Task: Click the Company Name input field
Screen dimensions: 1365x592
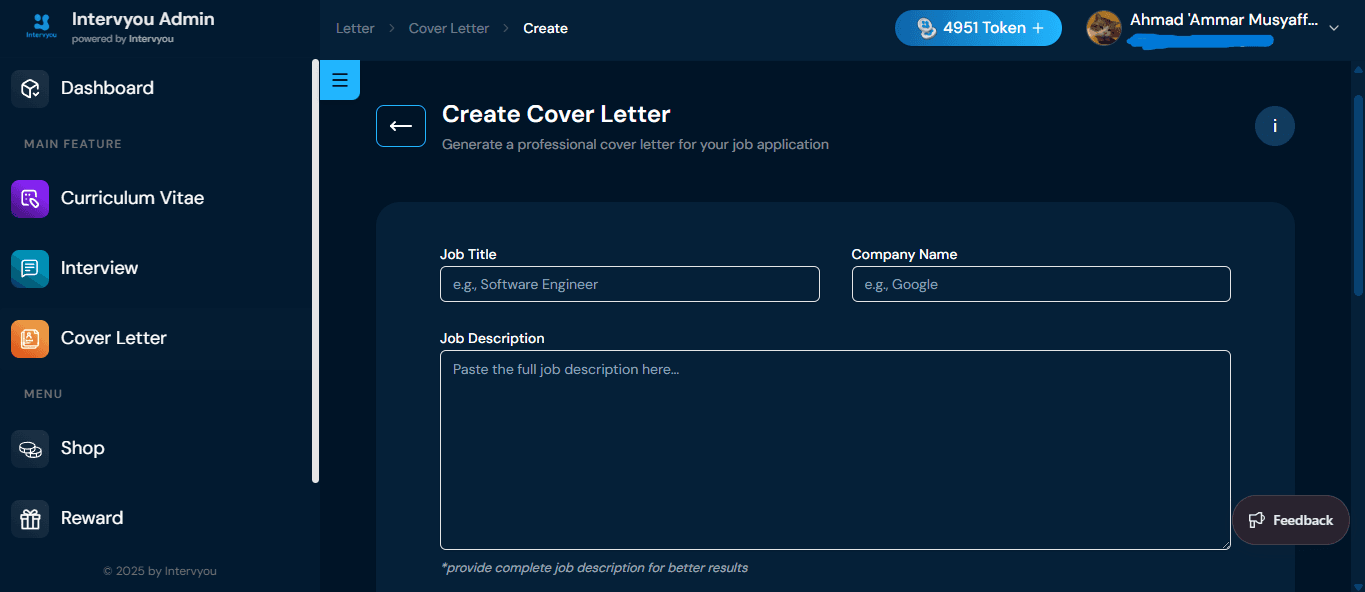Action: pos(1041,284)
